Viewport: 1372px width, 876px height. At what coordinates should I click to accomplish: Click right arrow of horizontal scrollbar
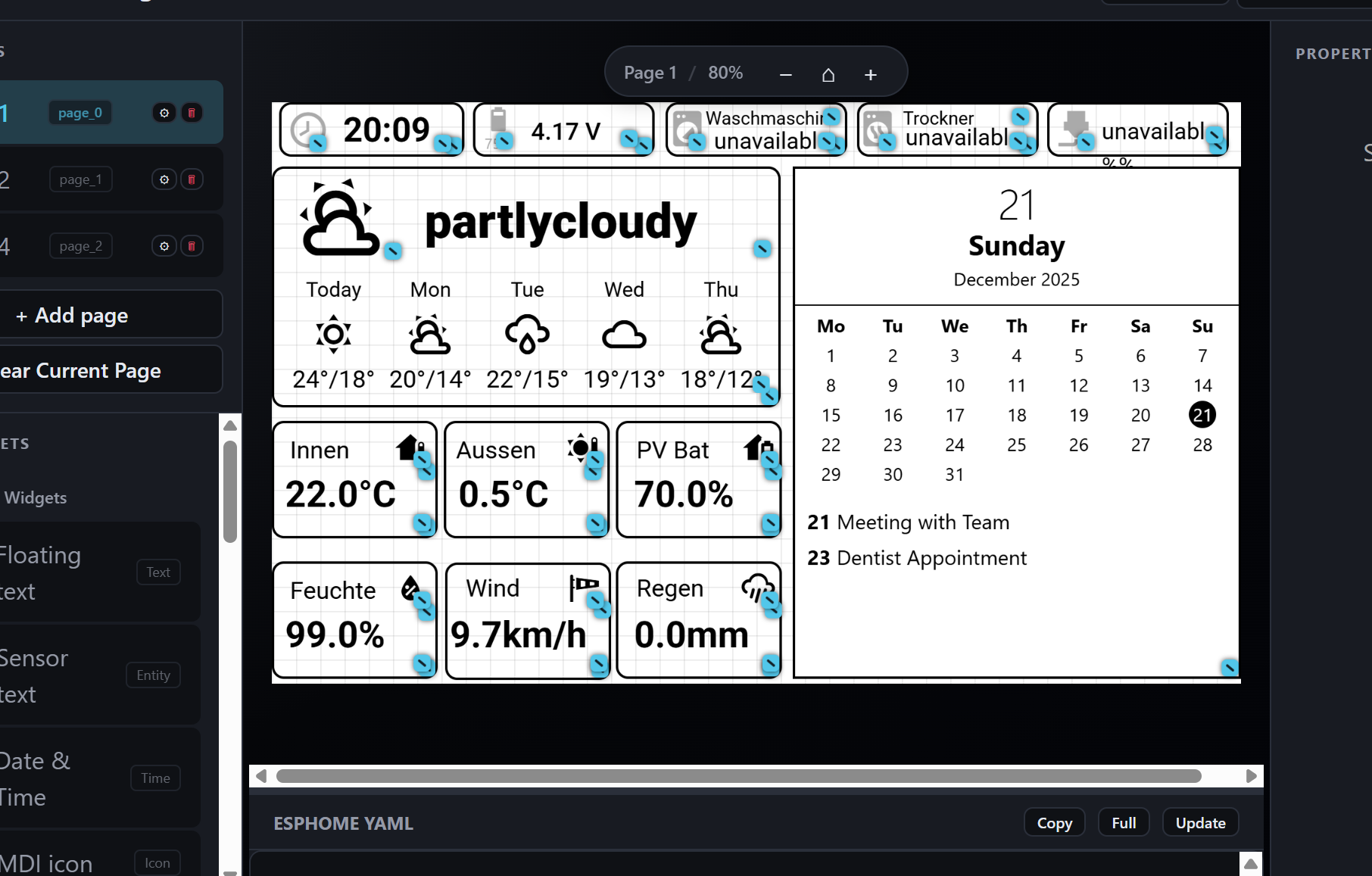pos(1251,776)
